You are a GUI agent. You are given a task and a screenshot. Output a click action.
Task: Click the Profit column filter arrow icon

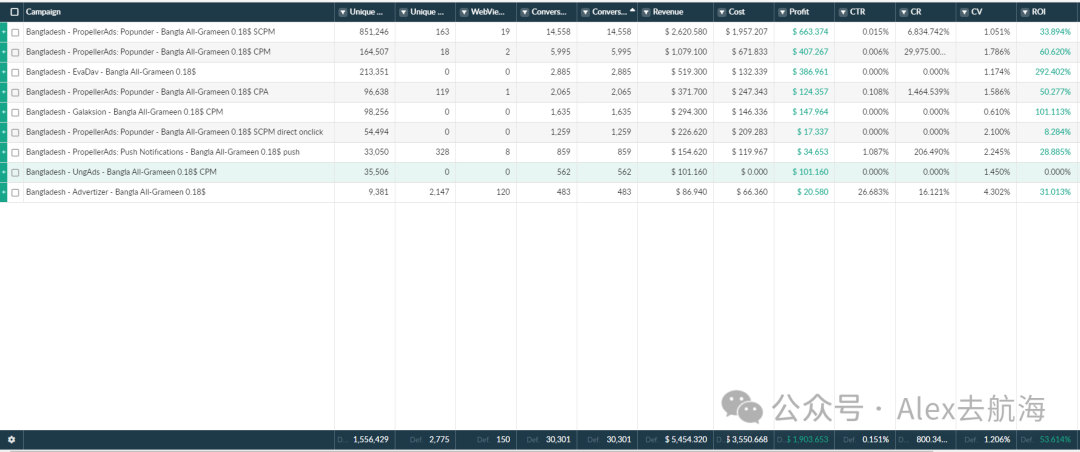(x=782, y=12)
